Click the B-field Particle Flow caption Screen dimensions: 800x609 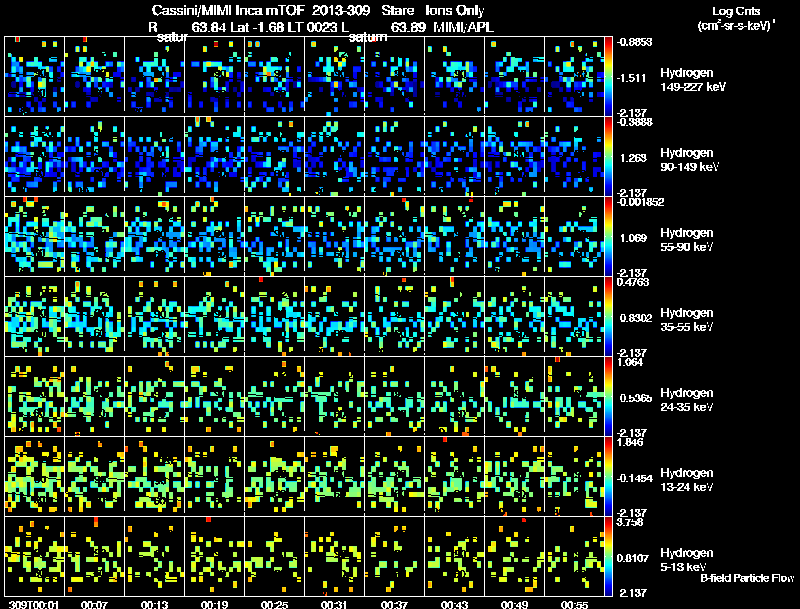coord(747,578)
